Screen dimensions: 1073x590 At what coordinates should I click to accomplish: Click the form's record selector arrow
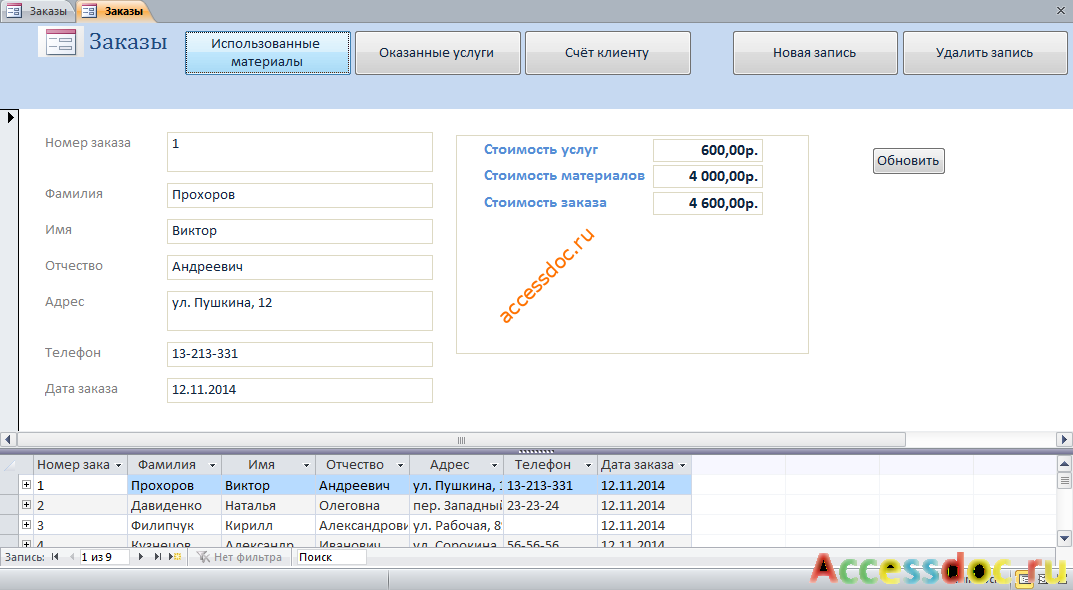pos(10,118)
